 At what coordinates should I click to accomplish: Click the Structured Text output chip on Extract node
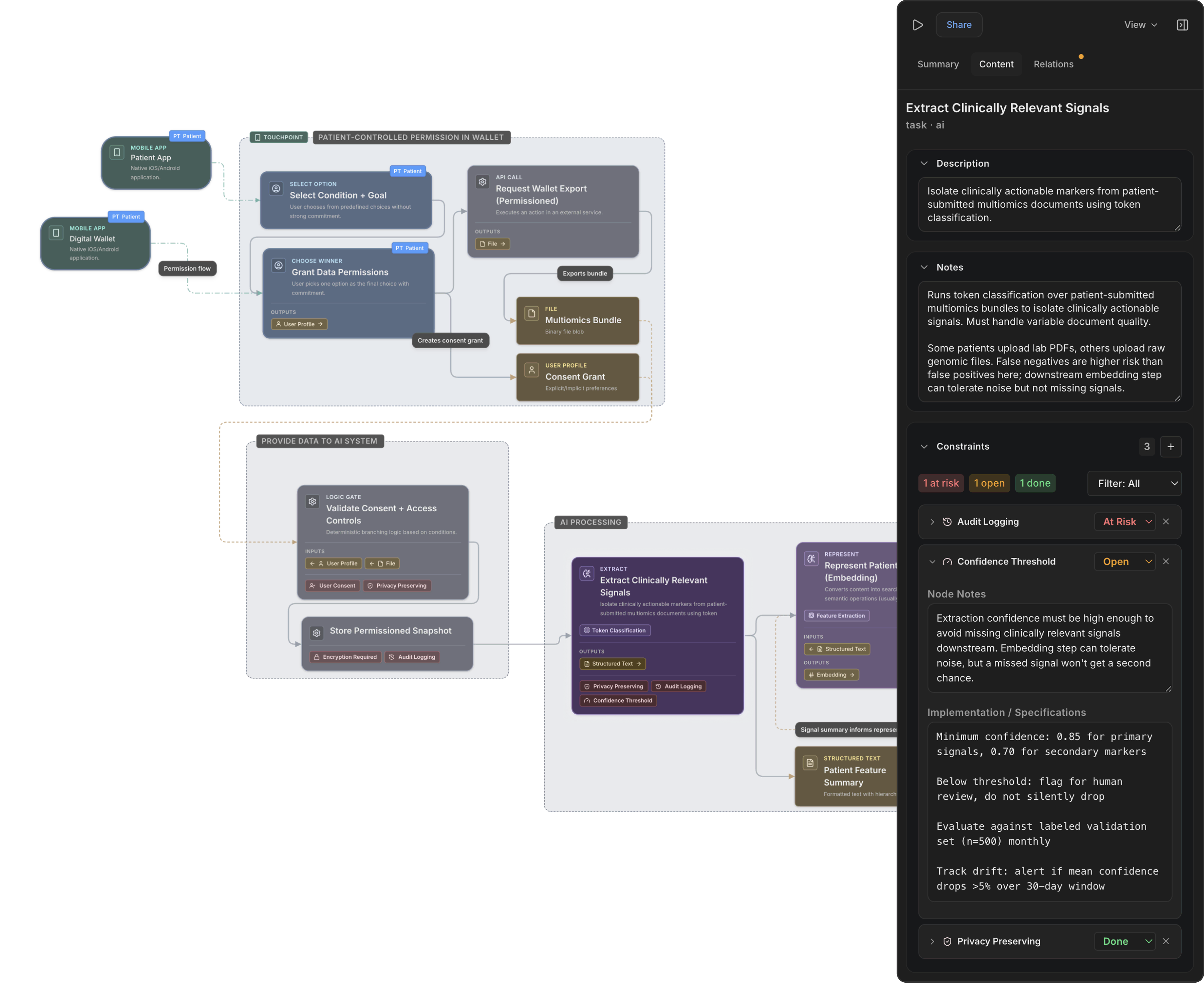(612, 664)
